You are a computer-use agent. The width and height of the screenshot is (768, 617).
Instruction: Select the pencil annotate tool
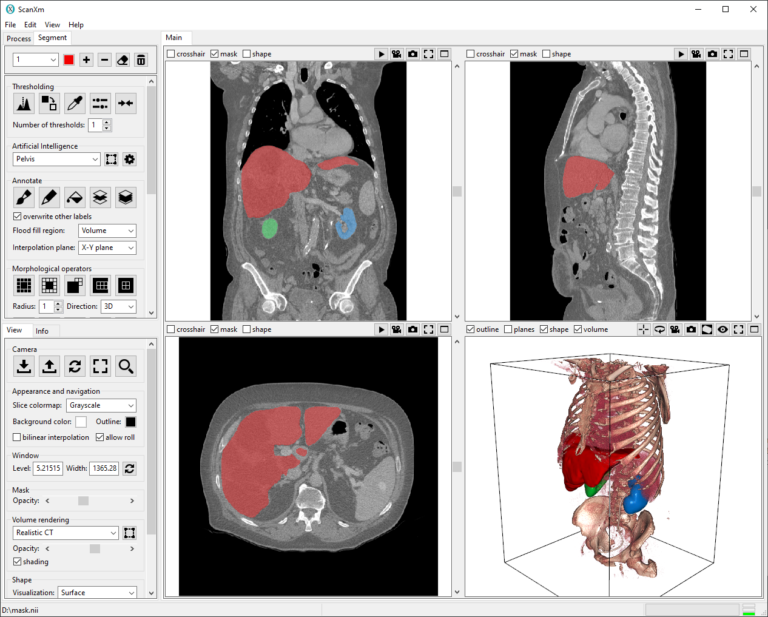[49, 197]
